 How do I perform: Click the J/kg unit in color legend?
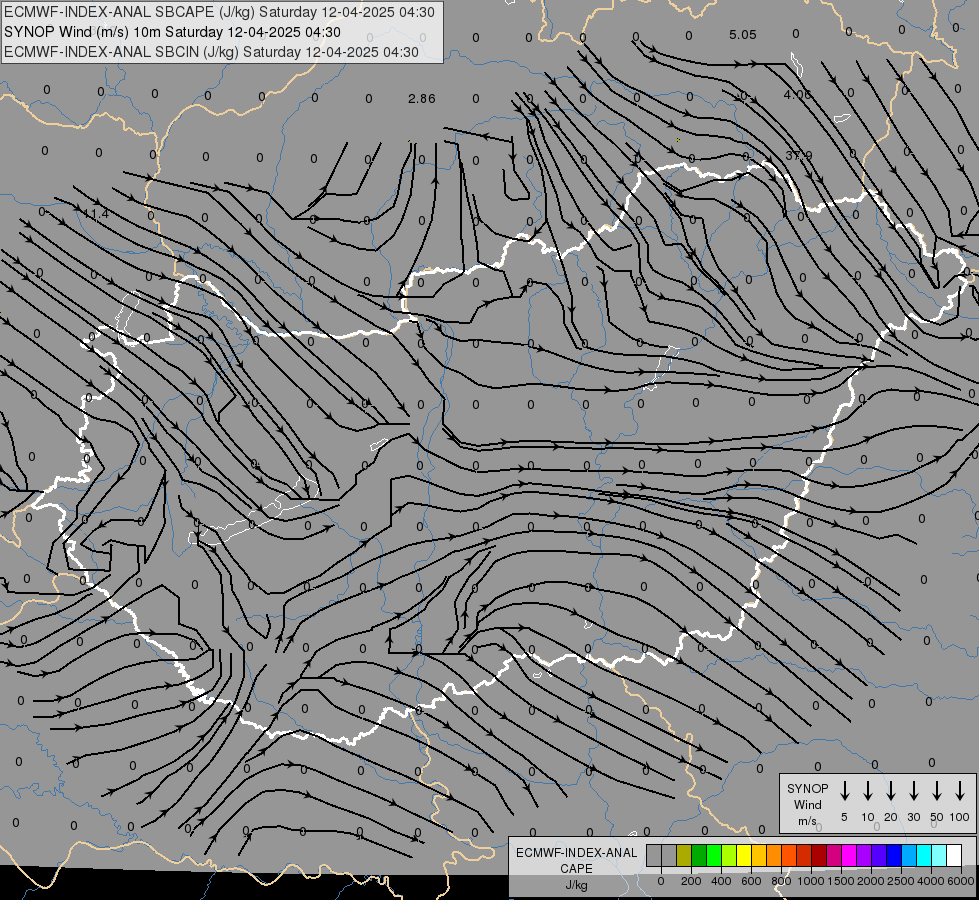[576, 885]
